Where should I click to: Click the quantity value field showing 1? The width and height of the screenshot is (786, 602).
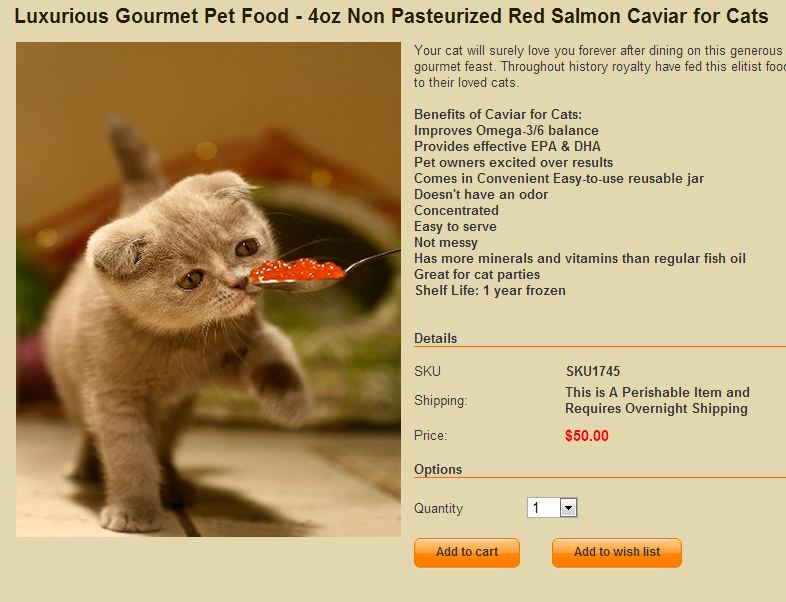click(543, 508)
